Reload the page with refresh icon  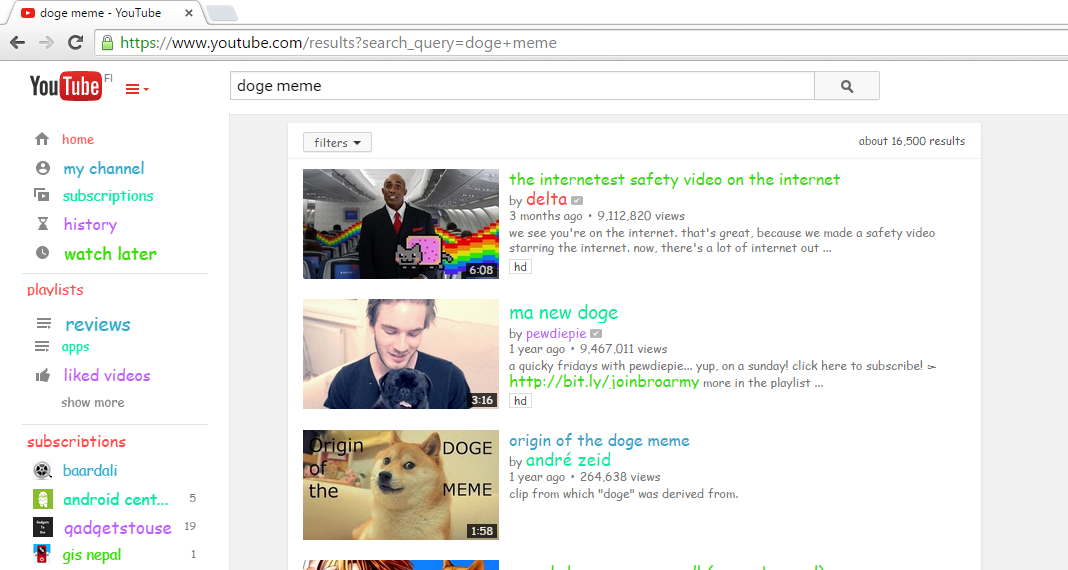[76, 43]
